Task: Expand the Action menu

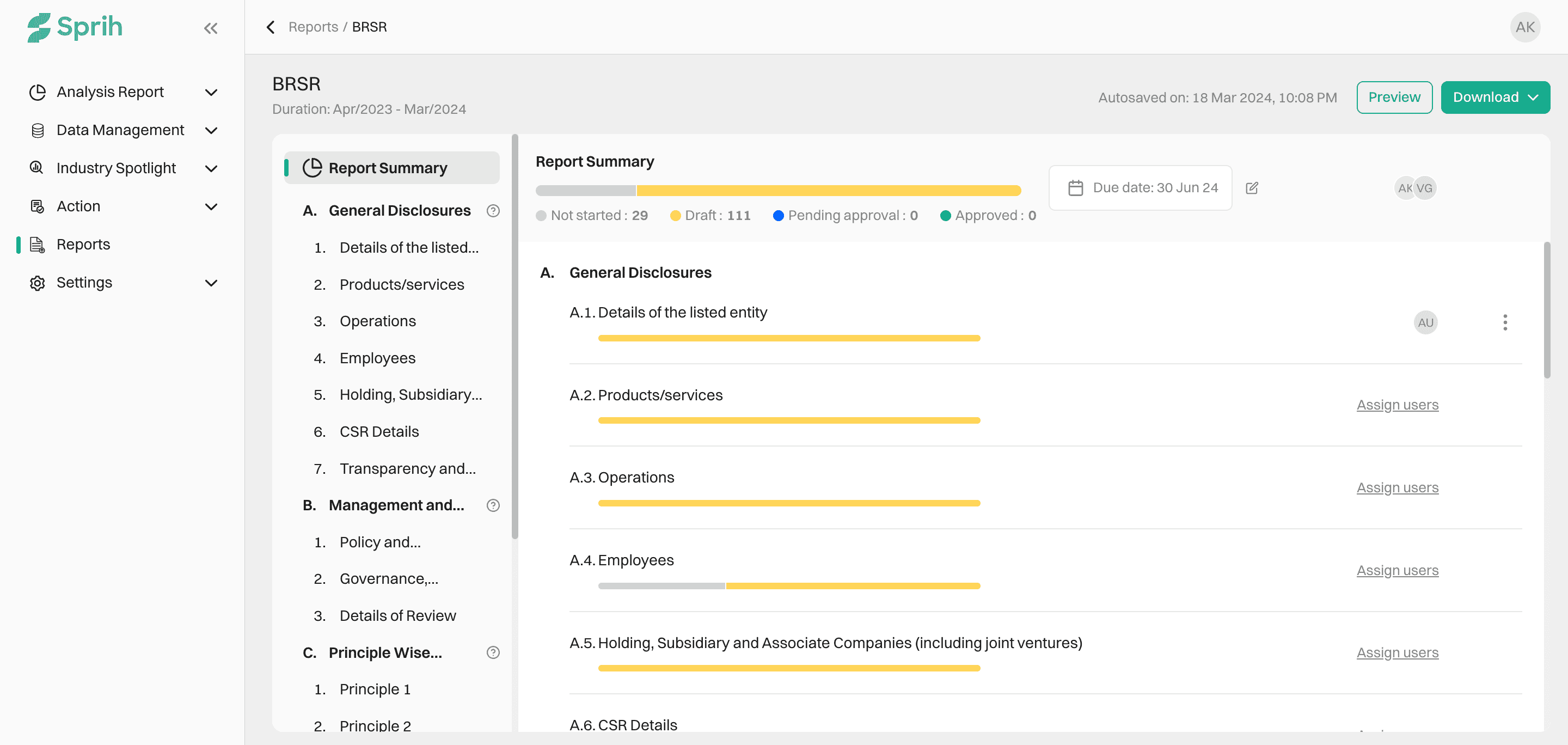Action: 211,207
